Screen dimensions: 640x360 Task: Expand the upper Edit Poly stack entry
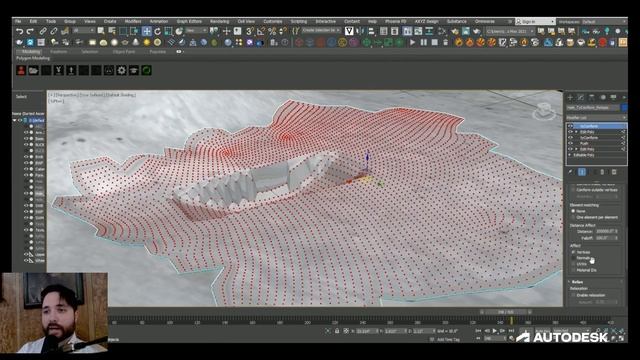coord(576,132)
